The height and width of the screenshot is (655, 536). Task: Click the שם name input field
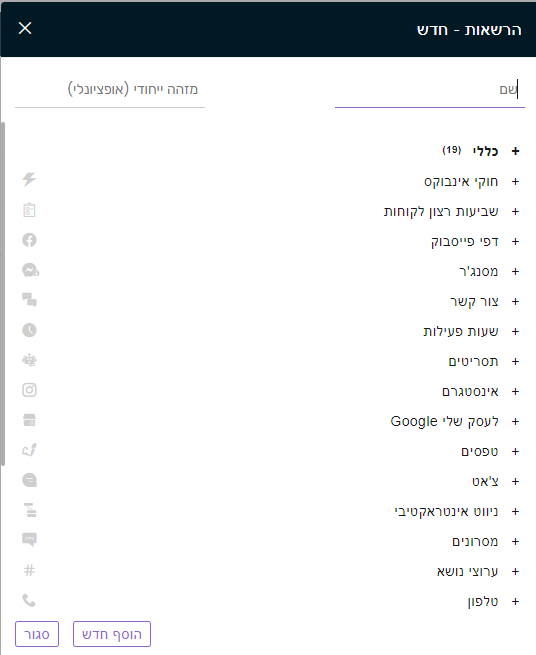point(429,90)
